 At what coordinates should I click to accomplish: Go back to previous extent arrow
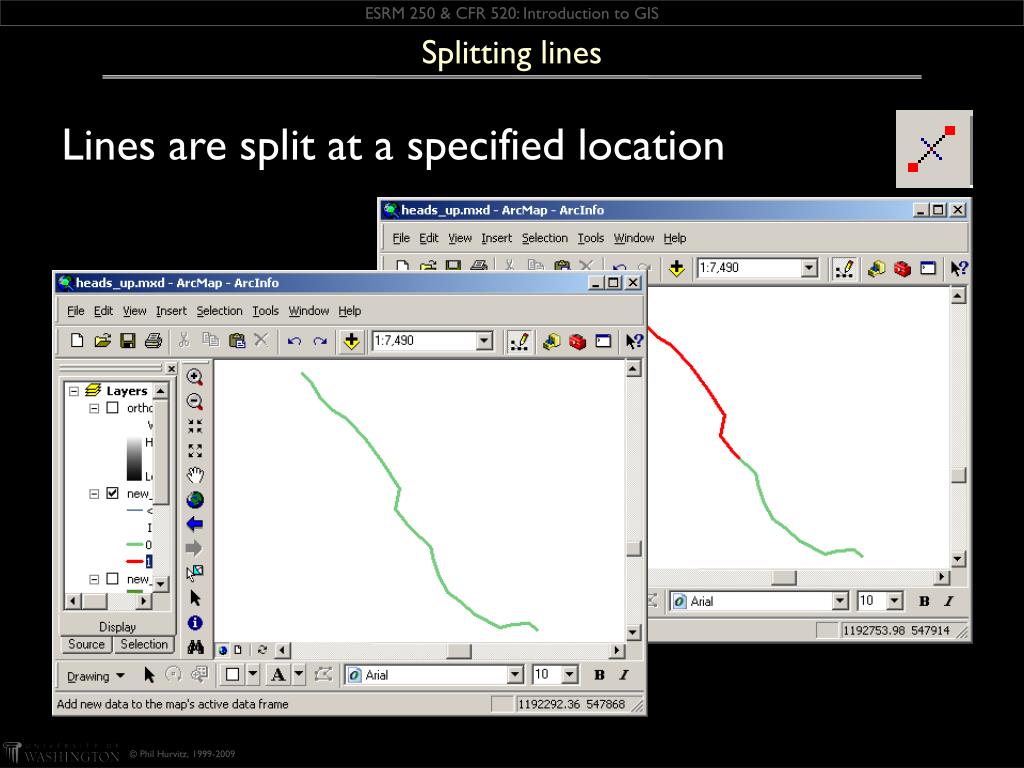[x=195, y=524]
